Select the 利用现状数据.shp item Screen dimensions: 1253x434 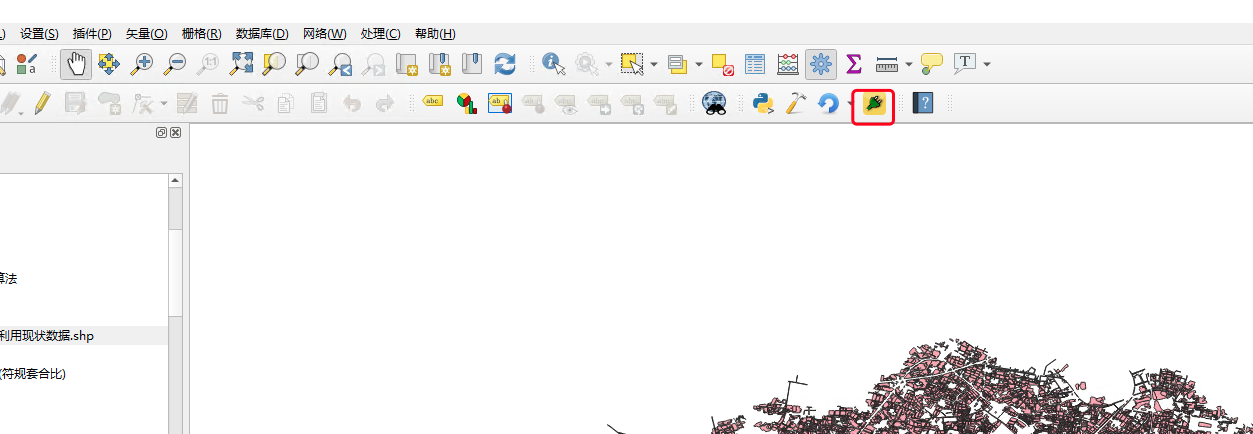click(47, 336)
